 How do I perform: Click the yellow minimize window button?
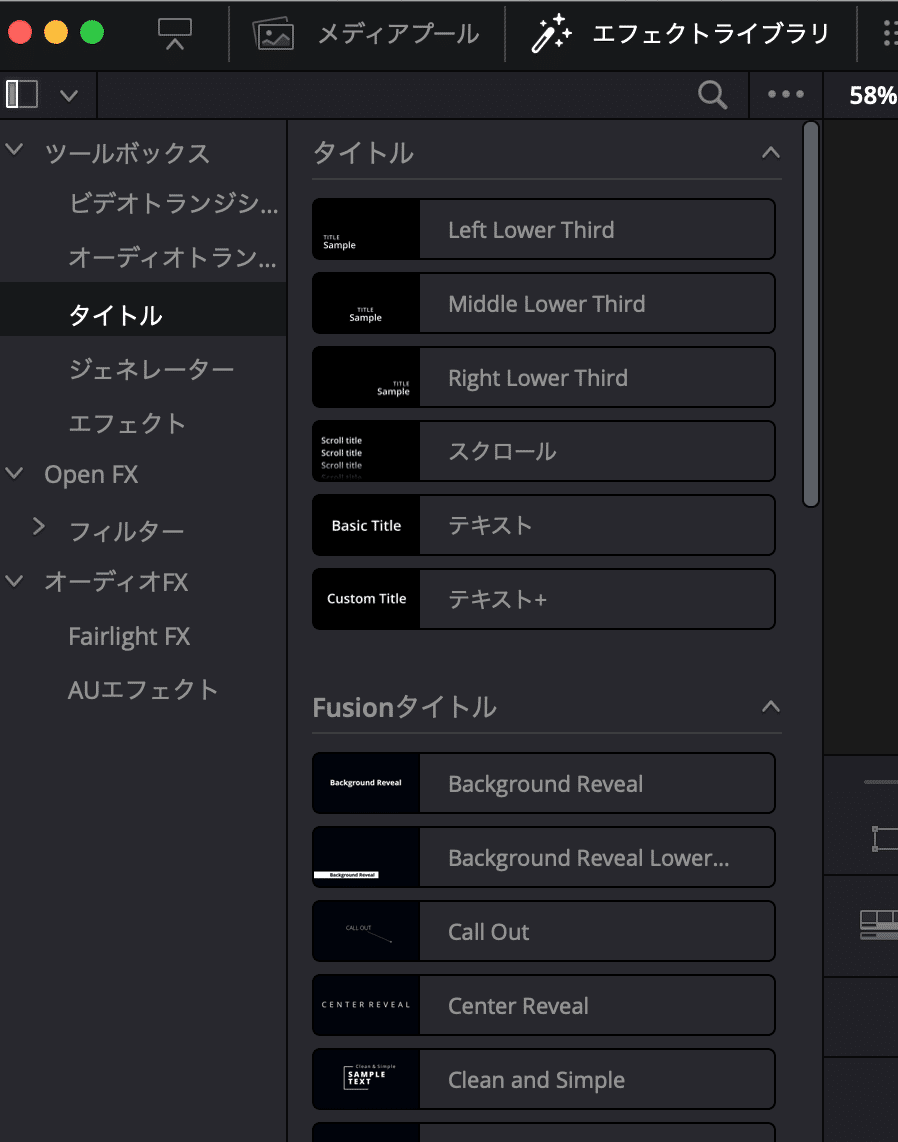56,33
